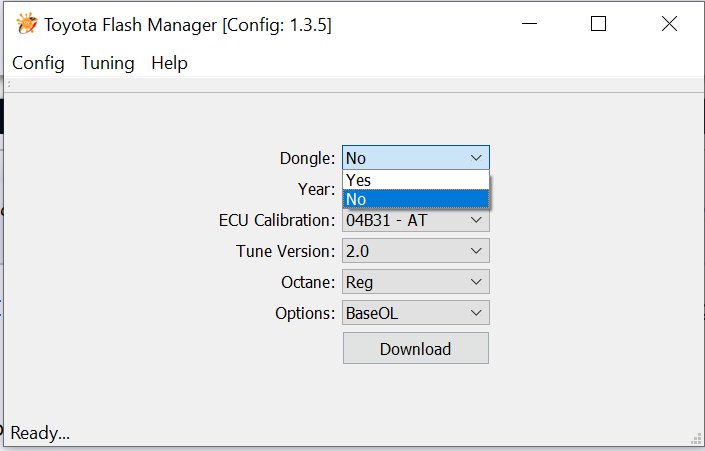Minimize the Toyota Flash Manager window

(x=529, y=24)
